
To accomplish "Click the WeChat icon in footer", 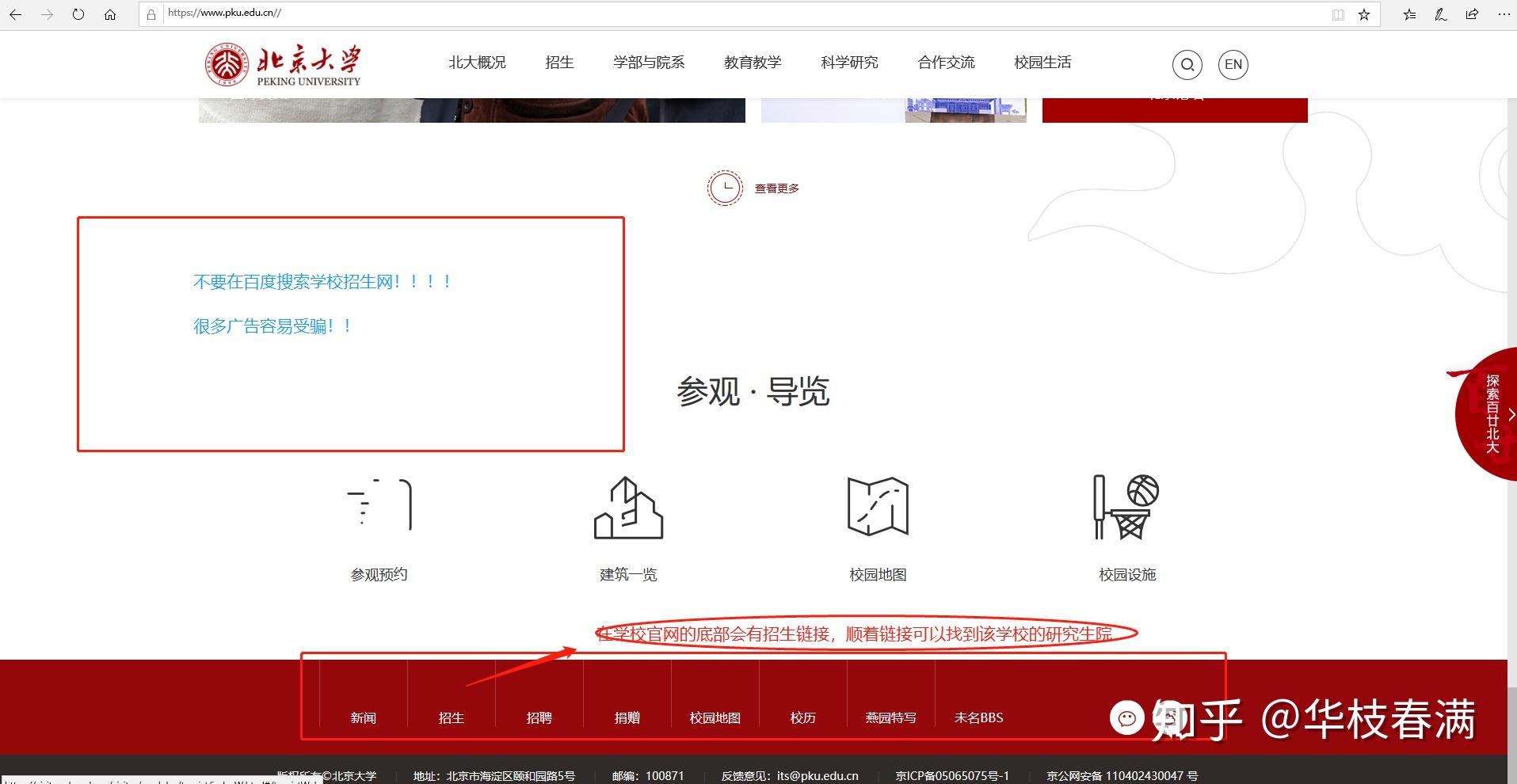I will [x=1127, y=718].
